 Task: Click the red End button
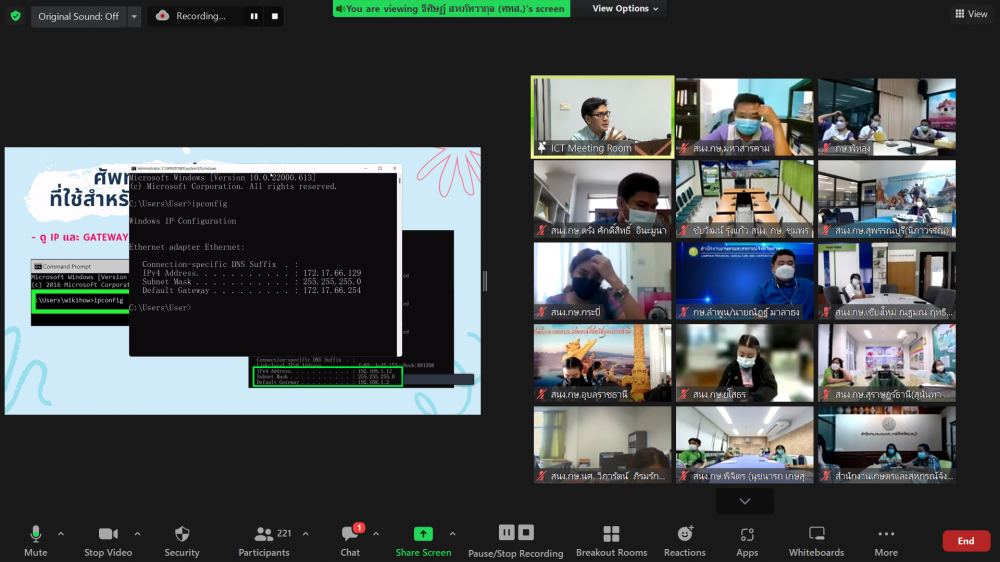click(x=966, y=541)
